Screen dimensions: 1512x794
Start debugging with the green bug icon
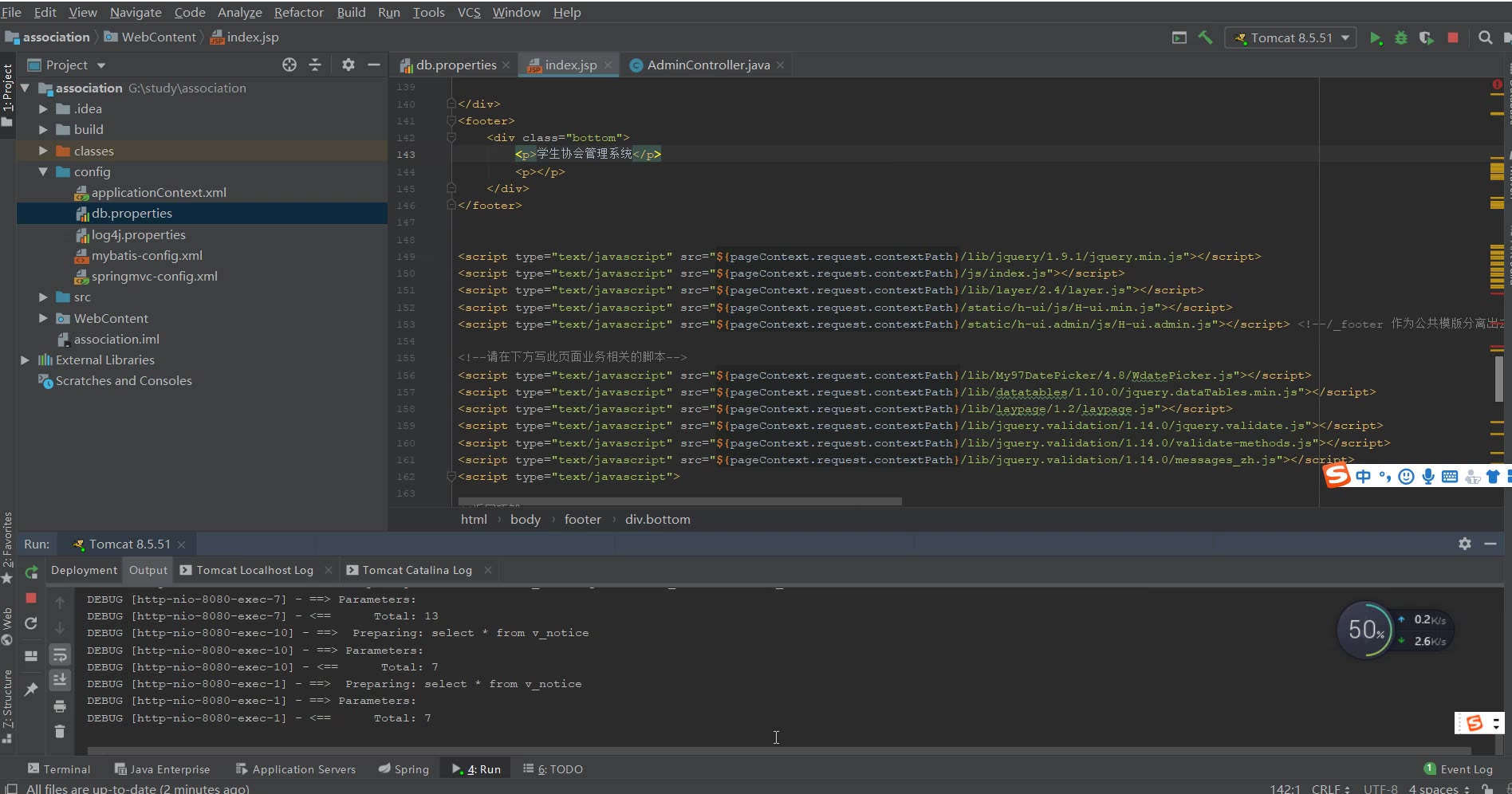1400,37
